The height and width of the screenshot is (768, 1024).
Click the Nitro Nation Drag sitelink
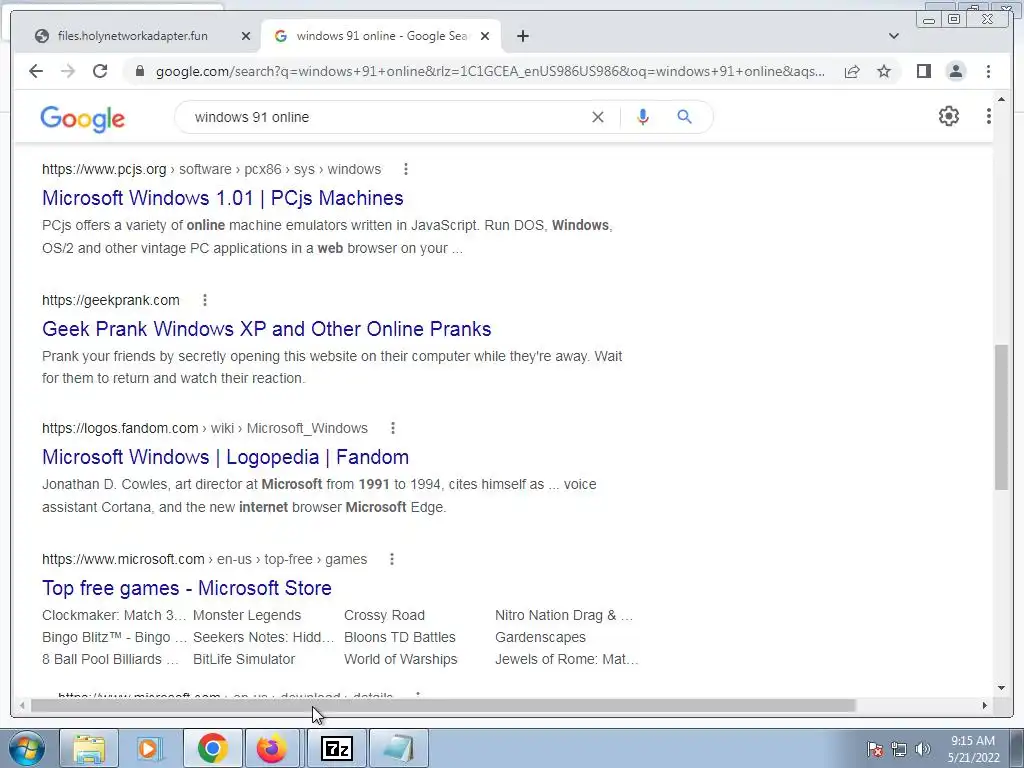pos(564,615)
